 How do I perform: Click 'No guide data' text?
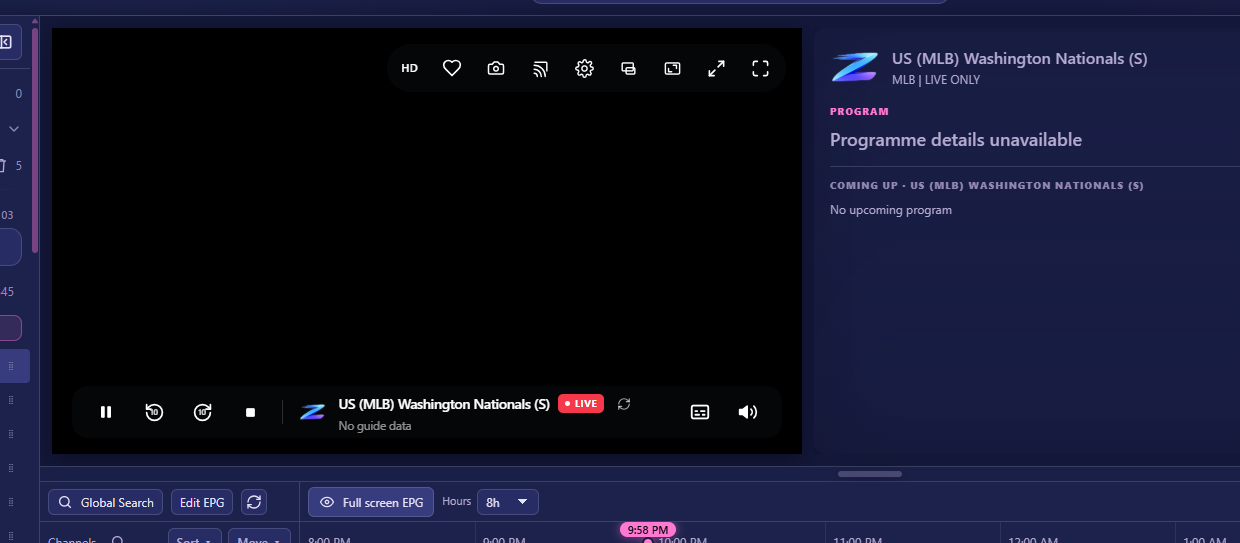click(375, 426)
